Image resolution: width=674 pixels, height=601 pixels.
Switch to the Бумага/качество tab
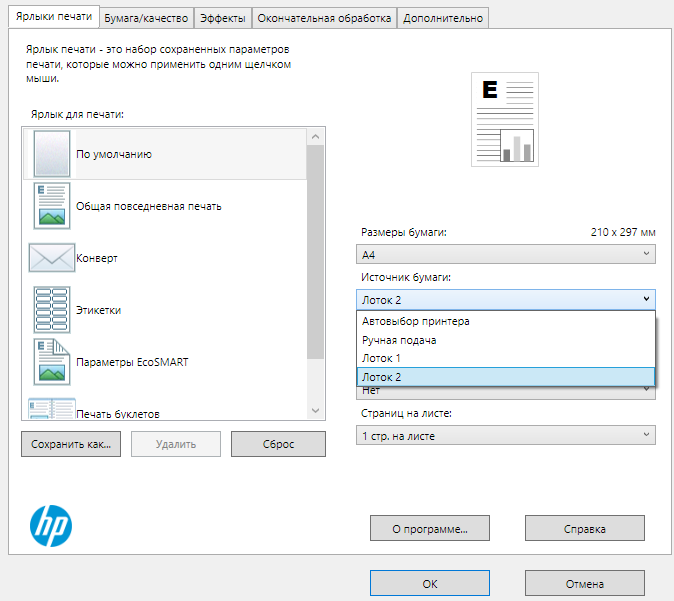click(x=147, y=18)
